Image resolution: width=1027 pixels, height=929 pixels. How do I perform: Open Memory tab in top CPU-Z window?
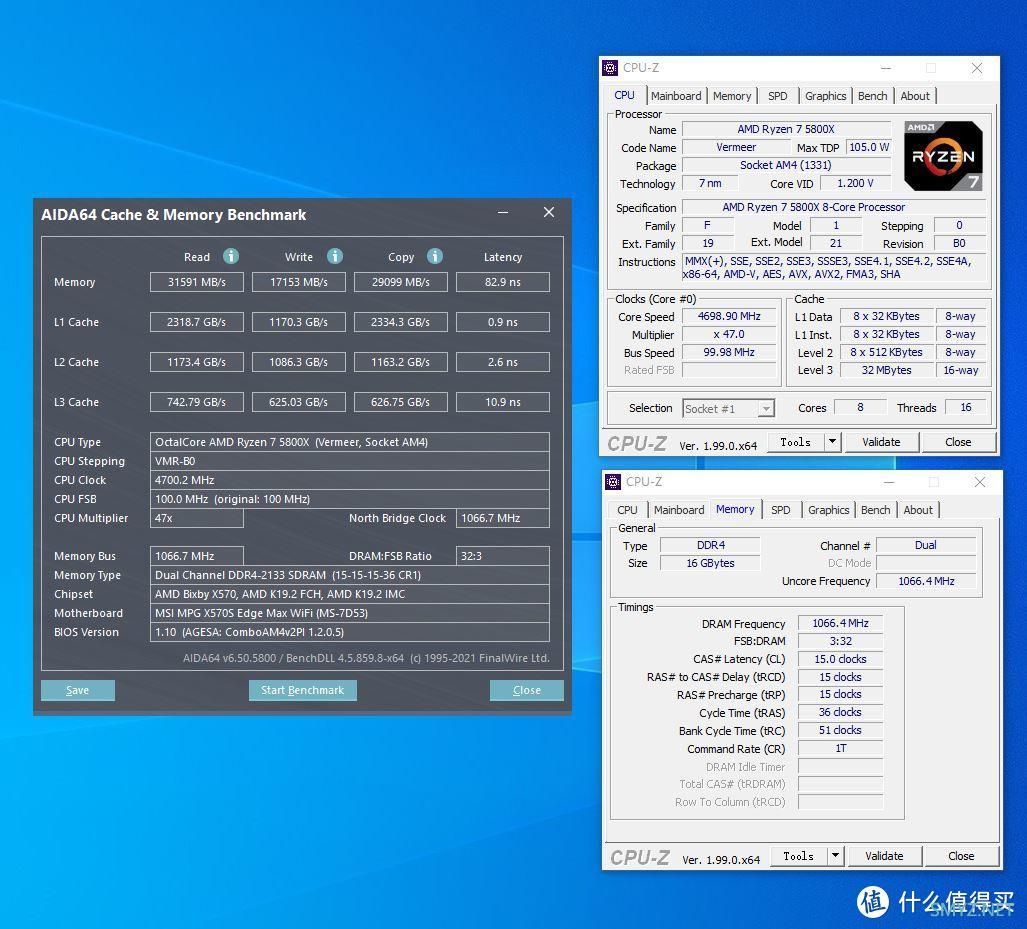click(x=732, y=96)
